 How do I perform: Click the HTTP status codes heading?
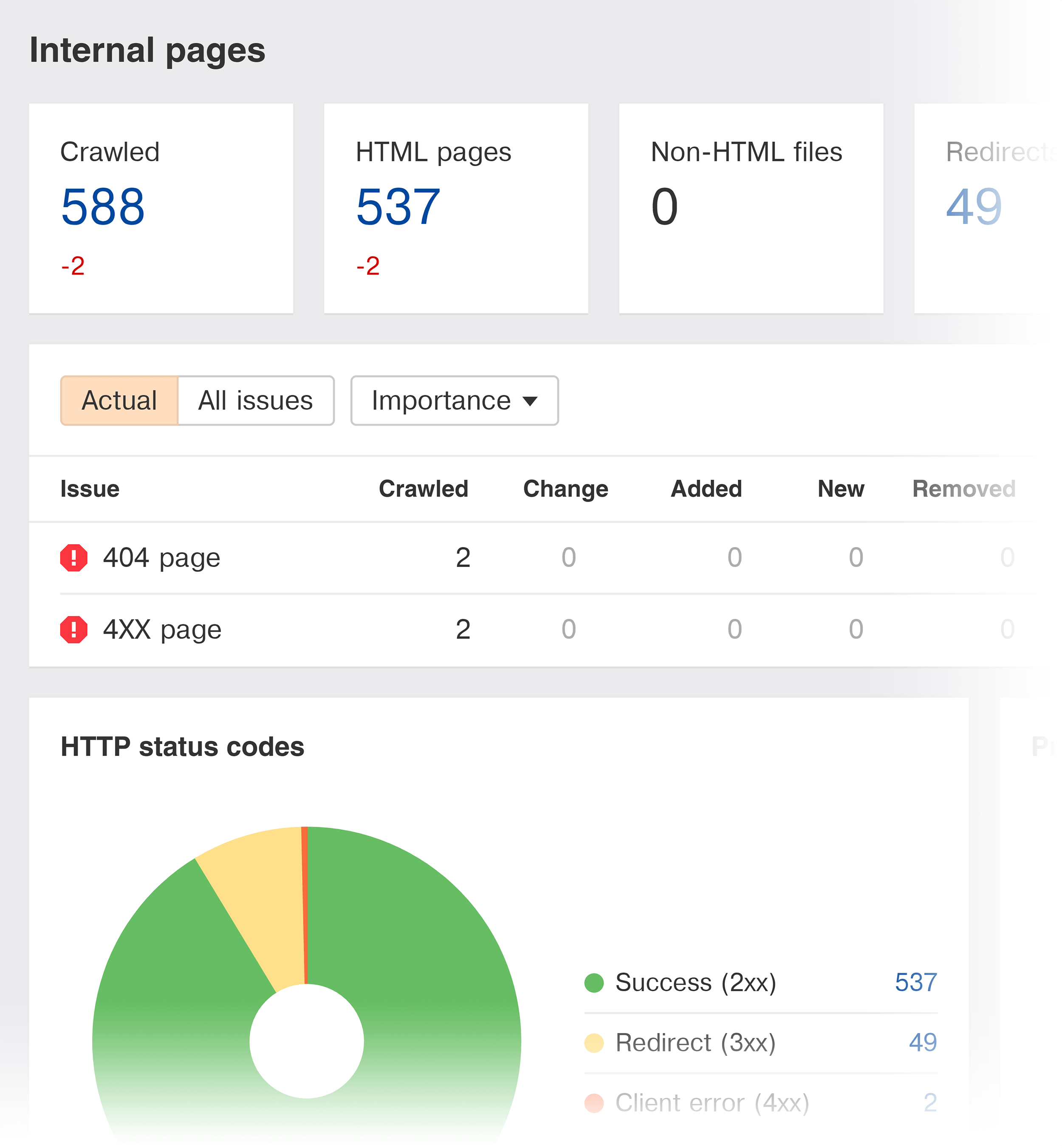coord(182,747)
